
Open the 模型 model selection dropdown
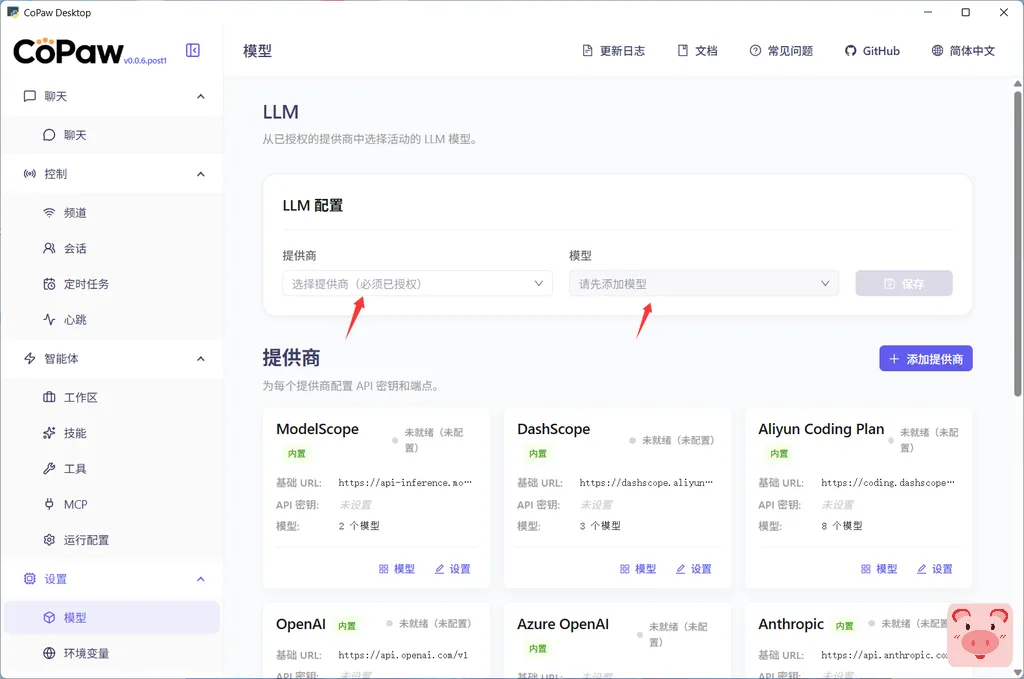pos(703,283)
